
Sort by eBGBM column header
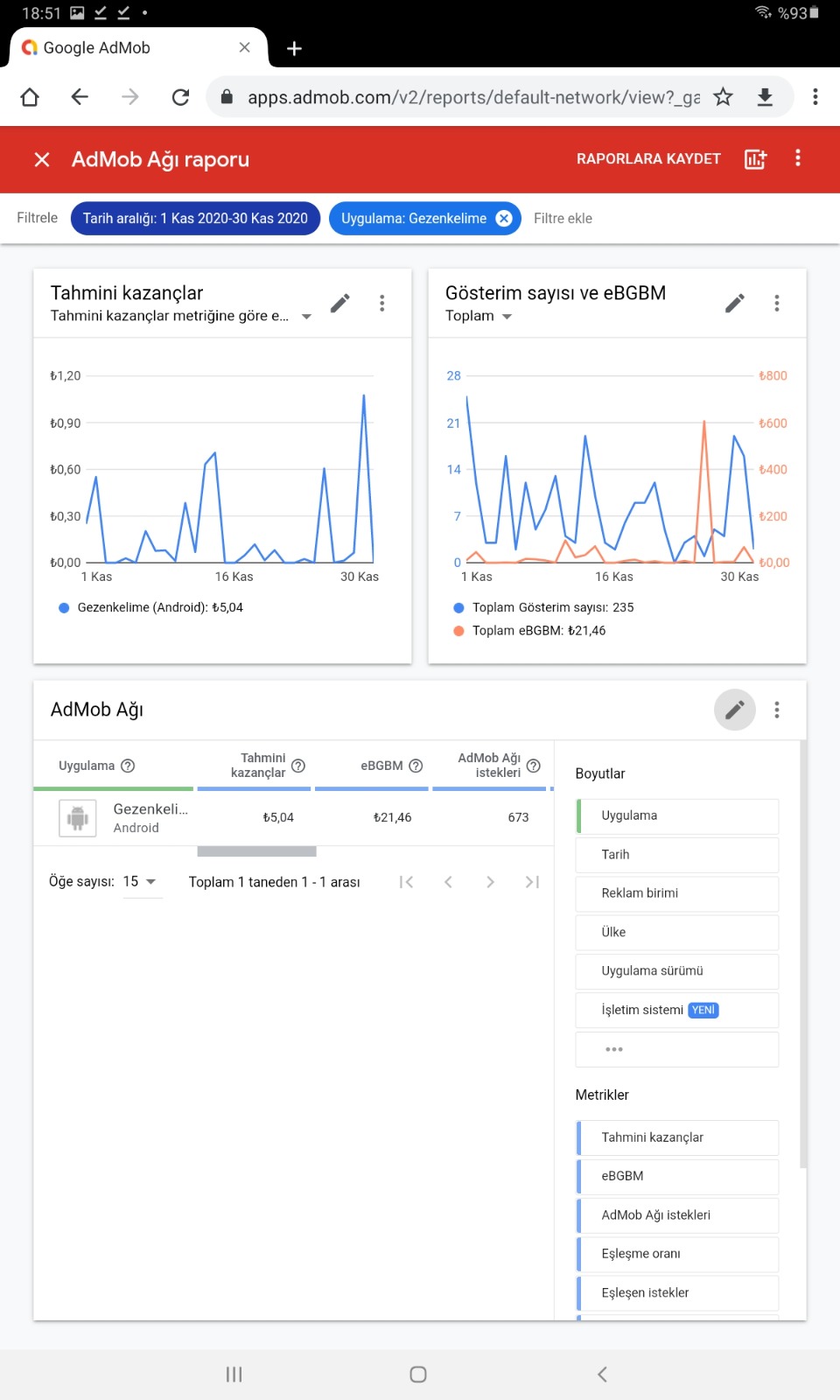381,766
